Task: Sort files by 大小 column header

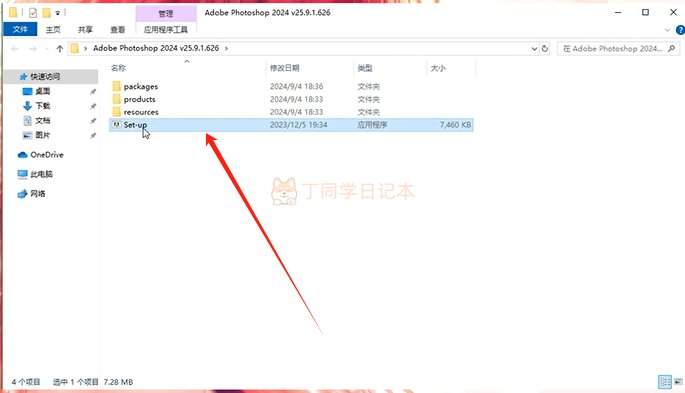Action: (x=438, y=68)
